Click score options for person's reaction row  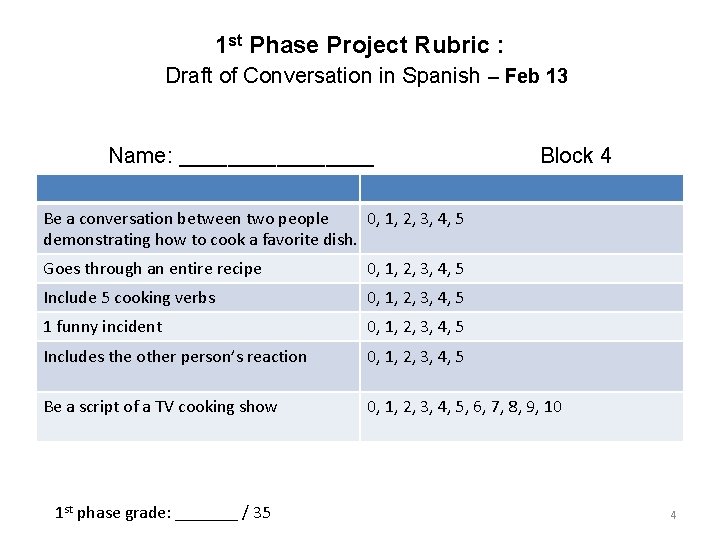pos(415,356)
